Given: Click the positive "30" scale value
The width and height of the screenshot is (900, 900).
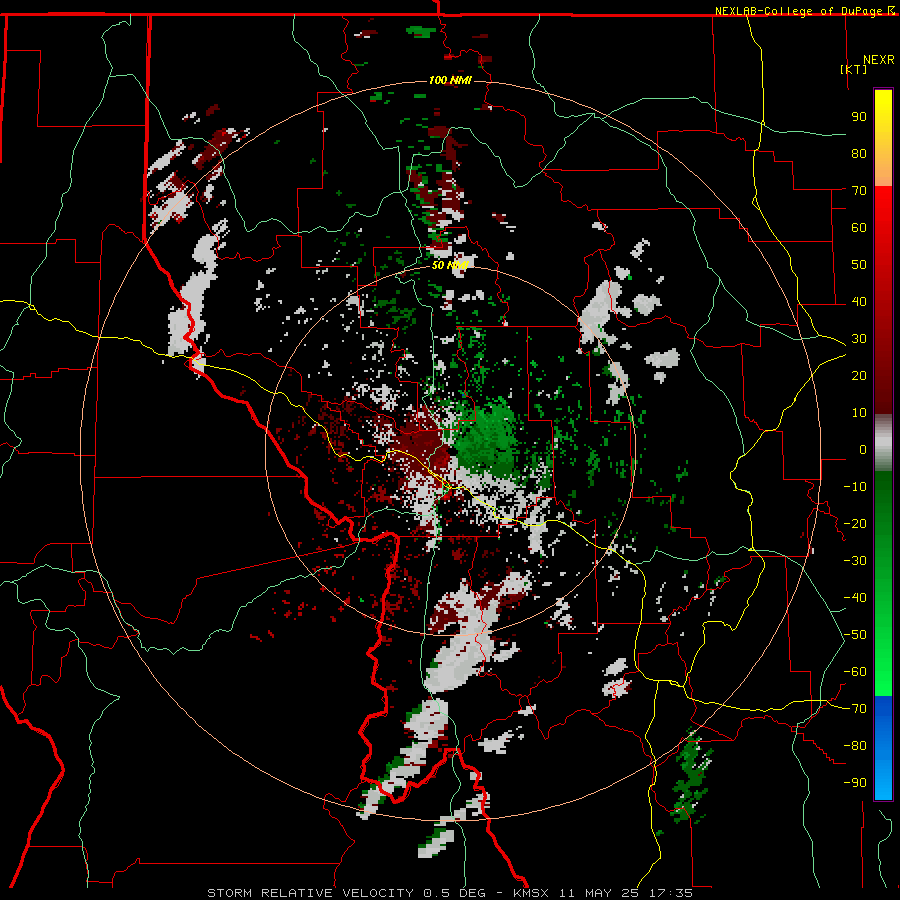Looking at the screenshot, I should click(x=859, y=339).
